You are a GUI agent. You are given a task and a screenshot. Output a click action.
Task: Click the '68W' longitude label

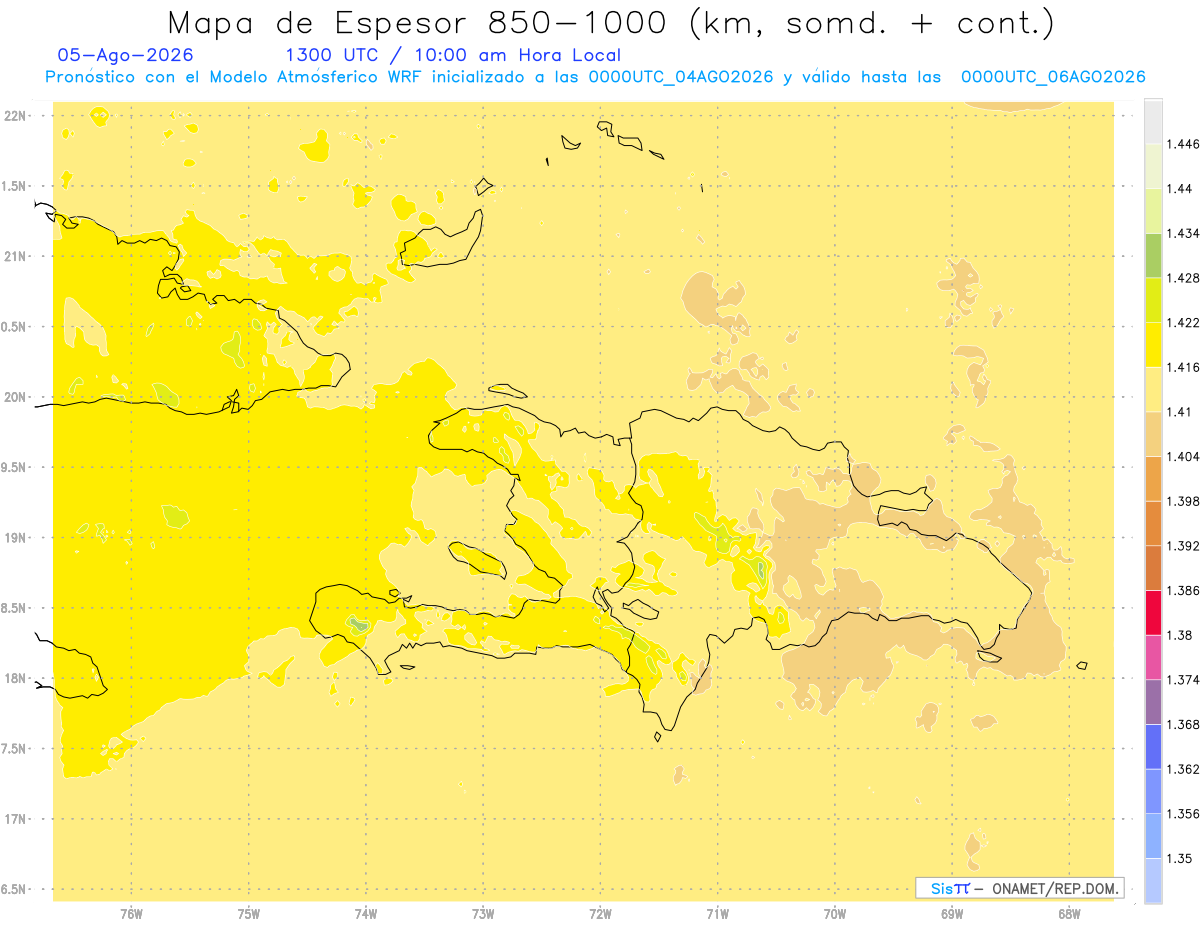click(1069, 913)
